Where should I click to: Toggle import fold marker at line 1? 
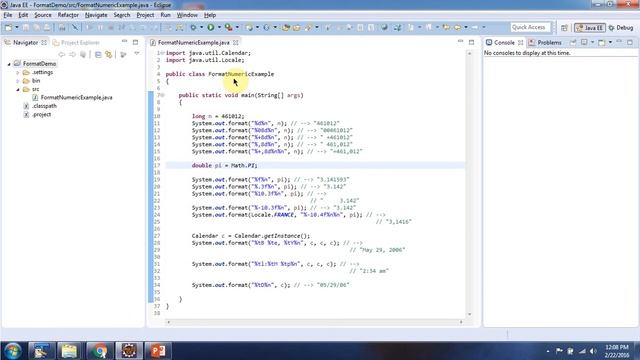tap(162, 53)
